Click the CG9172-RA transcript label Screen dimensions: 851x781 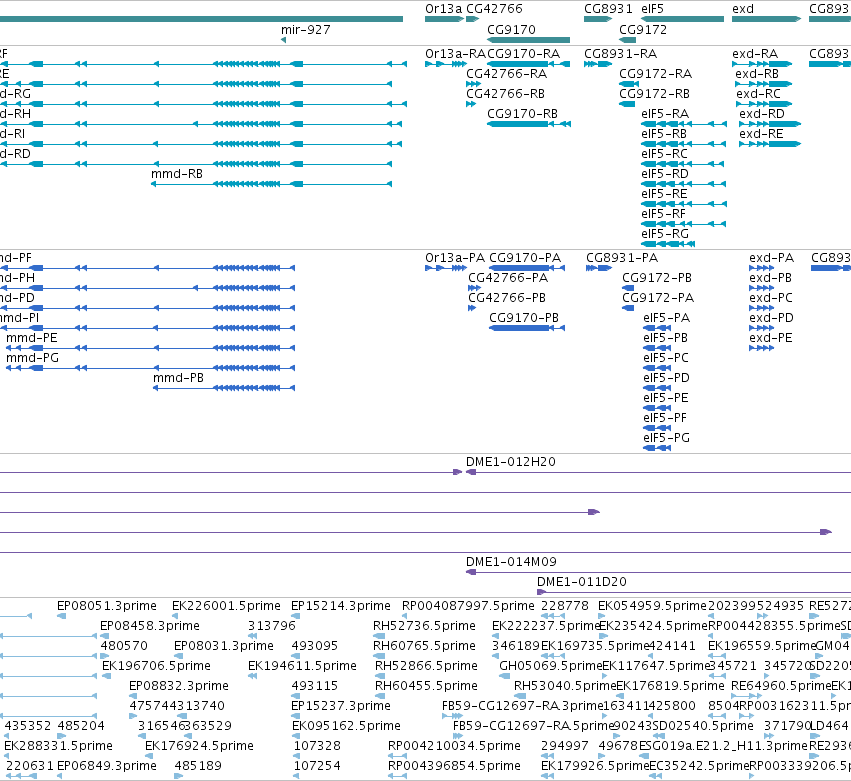[656, 74]
